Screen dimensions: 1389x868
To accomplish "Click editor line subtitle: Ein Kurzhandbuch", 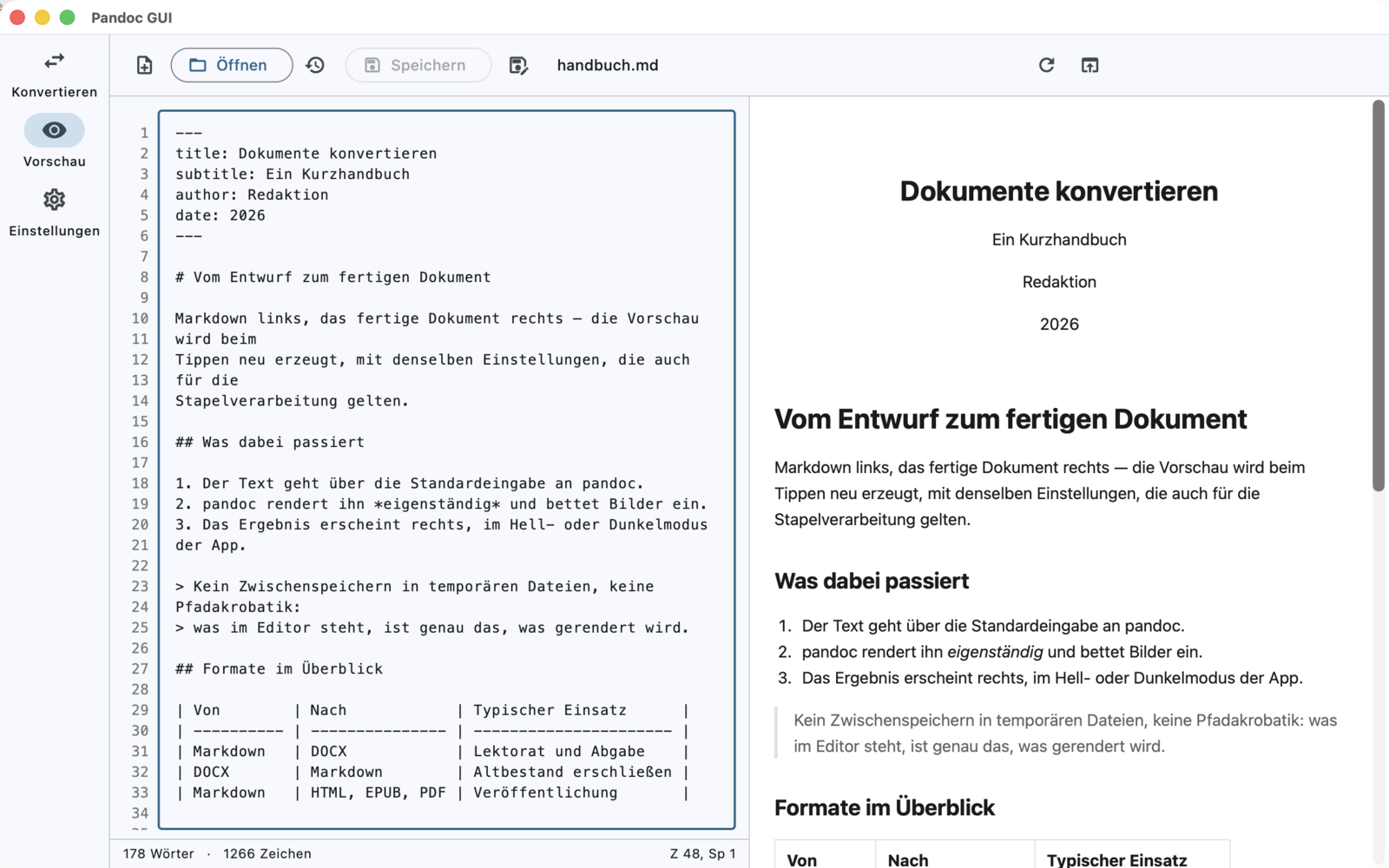I will tap(293, 174).
